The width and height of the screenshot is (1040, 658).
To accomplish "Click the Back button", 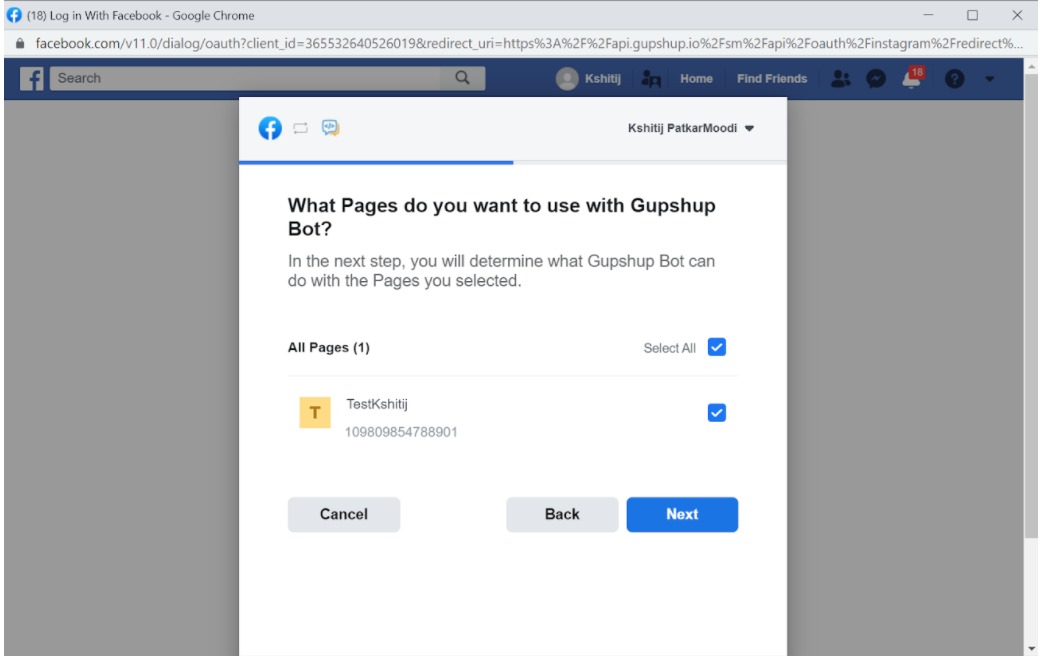I will pos(562,514).
